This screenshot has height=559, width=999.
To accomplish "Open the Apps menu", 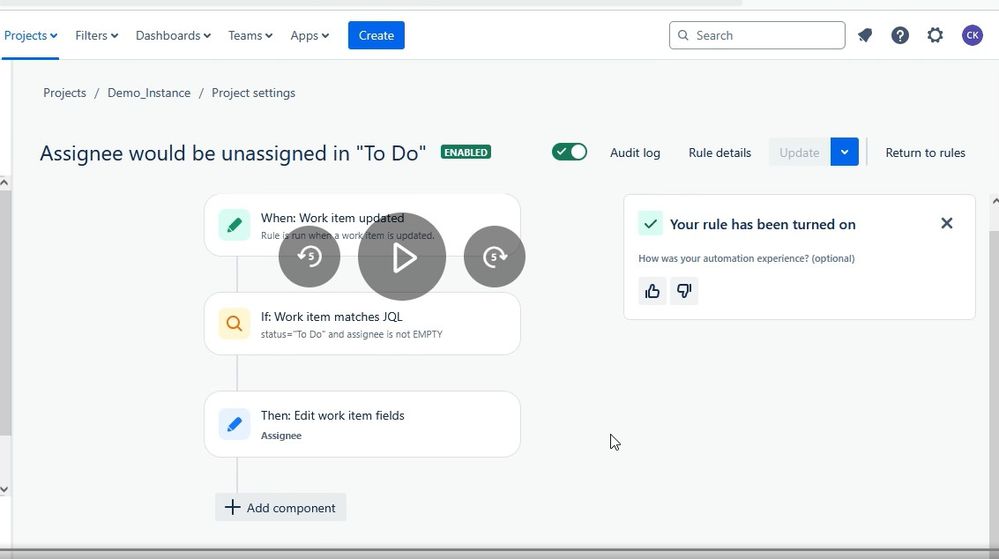I will click(x=310, y=36).
